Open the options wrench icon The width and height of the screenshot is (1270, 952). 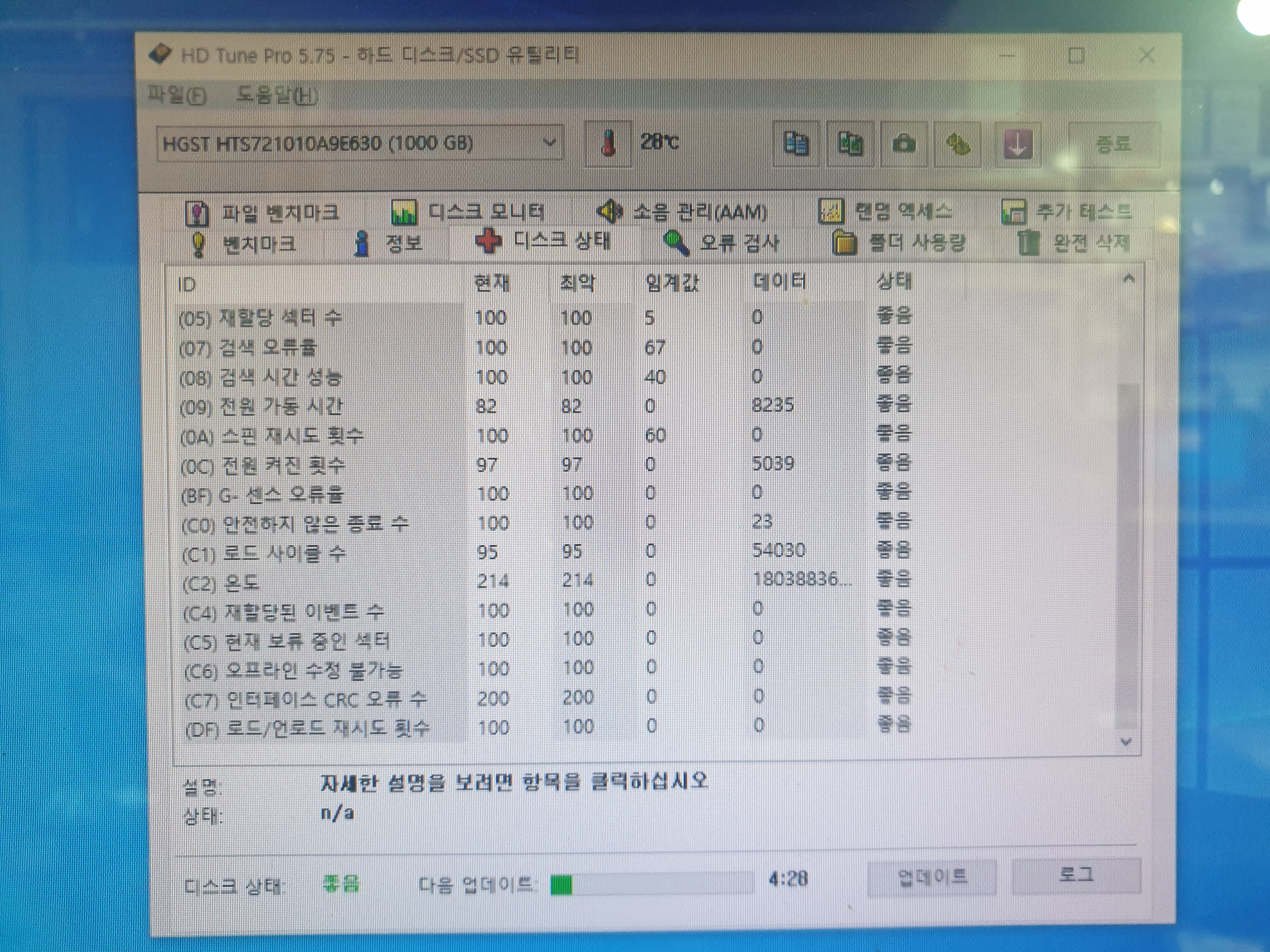957,144
